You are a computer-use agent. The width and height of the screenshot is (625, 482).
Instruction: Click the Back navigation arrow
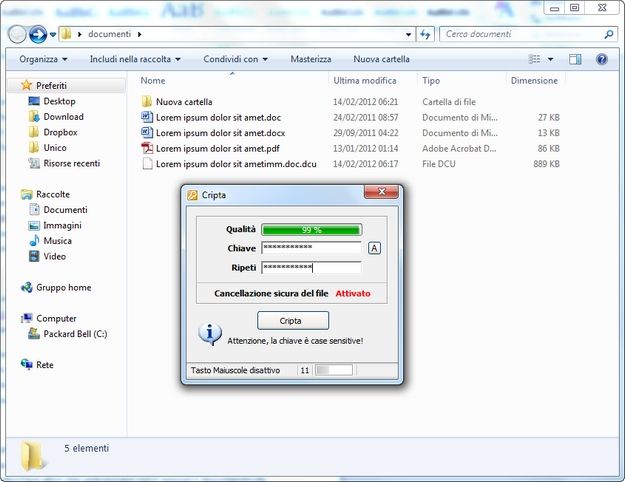(17, 34)
